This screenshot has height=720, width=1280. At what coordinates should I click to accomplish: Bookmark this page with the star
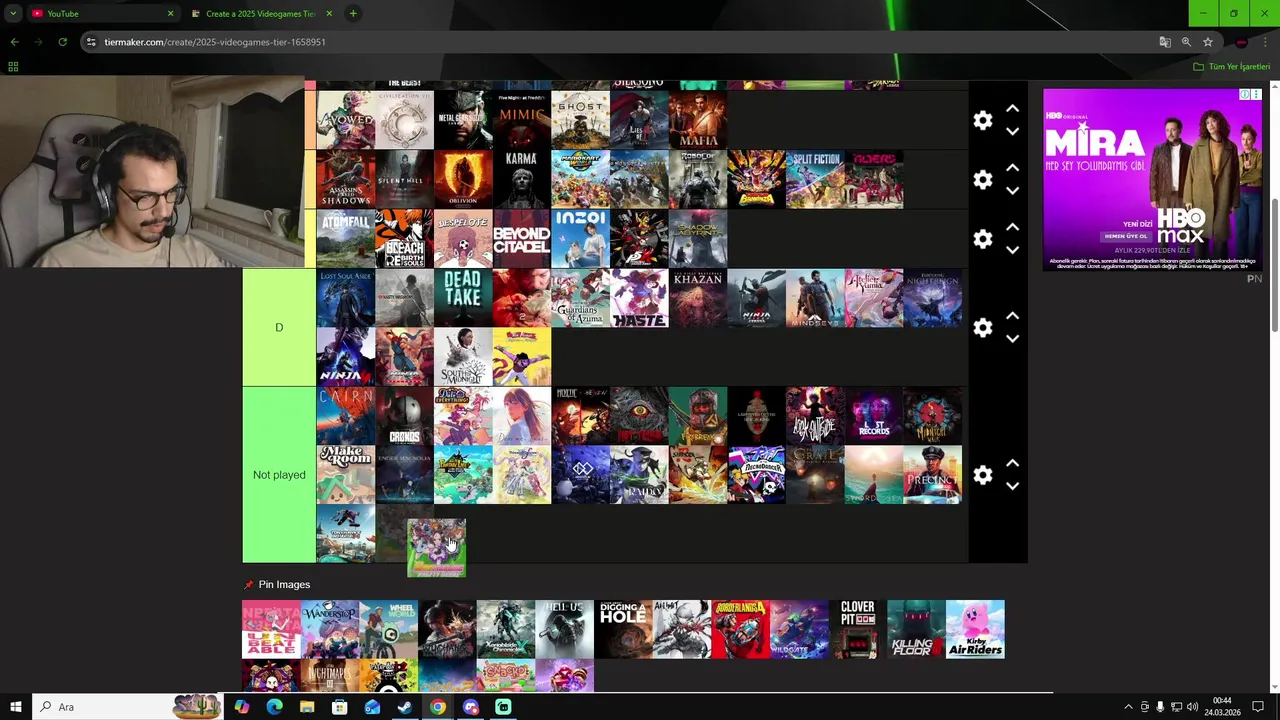click(1208, 42)
